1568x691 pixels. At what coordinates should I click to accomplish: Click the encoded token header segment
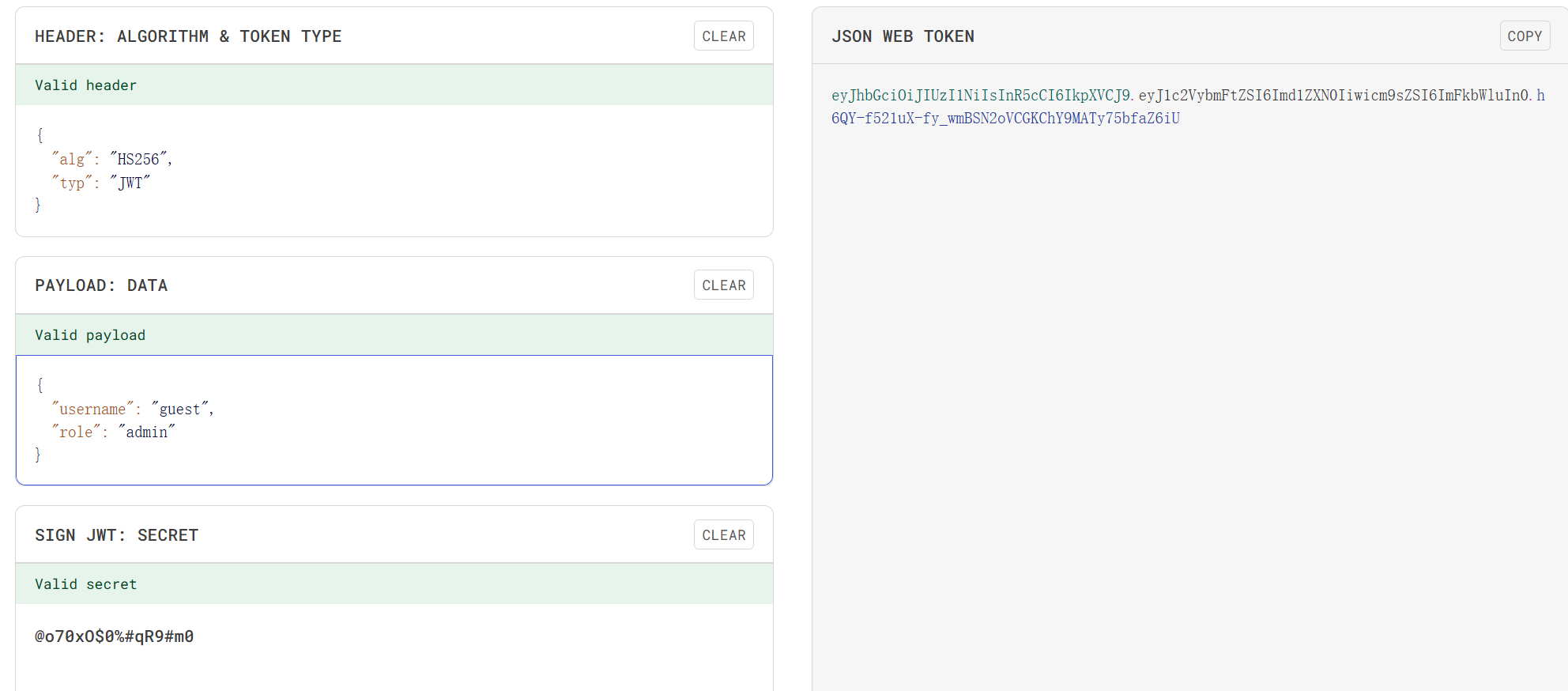980,96
